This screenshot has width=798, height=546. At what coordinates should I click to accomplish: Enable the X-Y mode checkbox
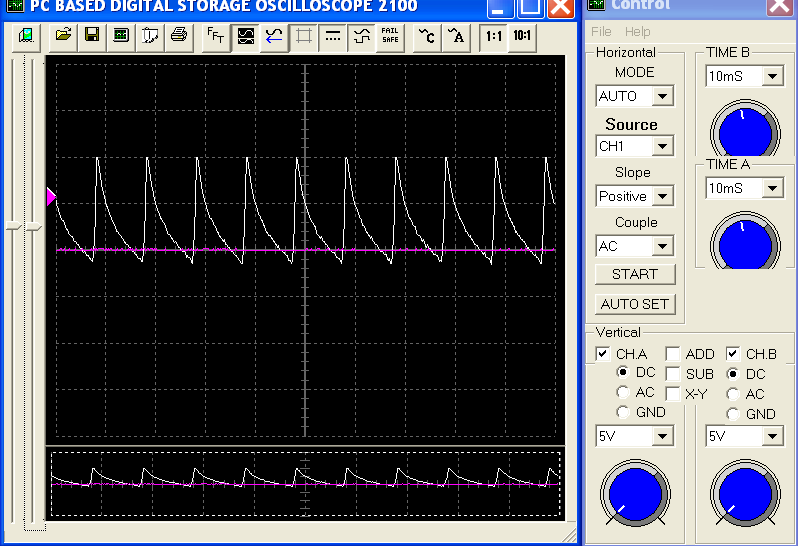(673, 394)
